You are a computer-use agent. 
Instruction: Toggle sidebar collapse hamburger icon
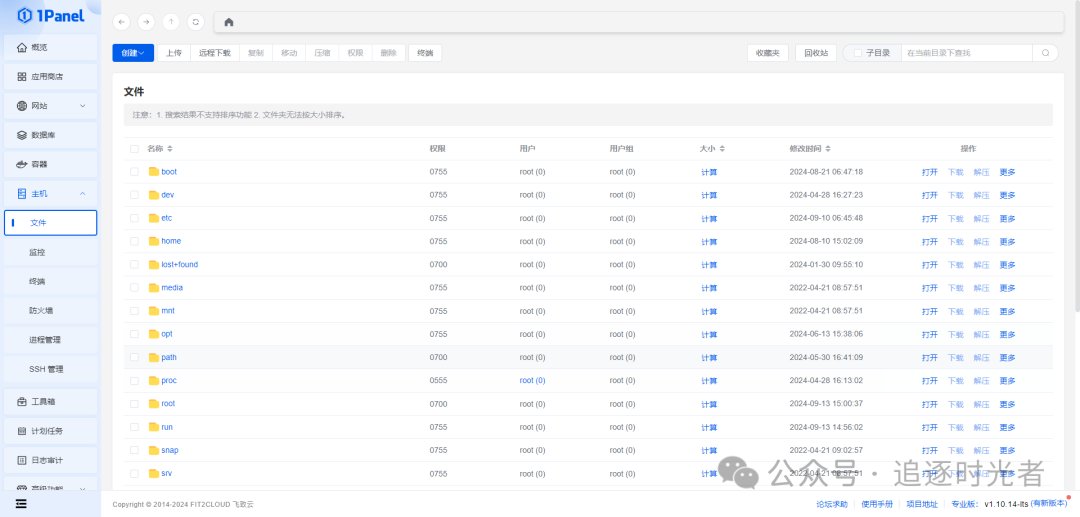(20, 504)
